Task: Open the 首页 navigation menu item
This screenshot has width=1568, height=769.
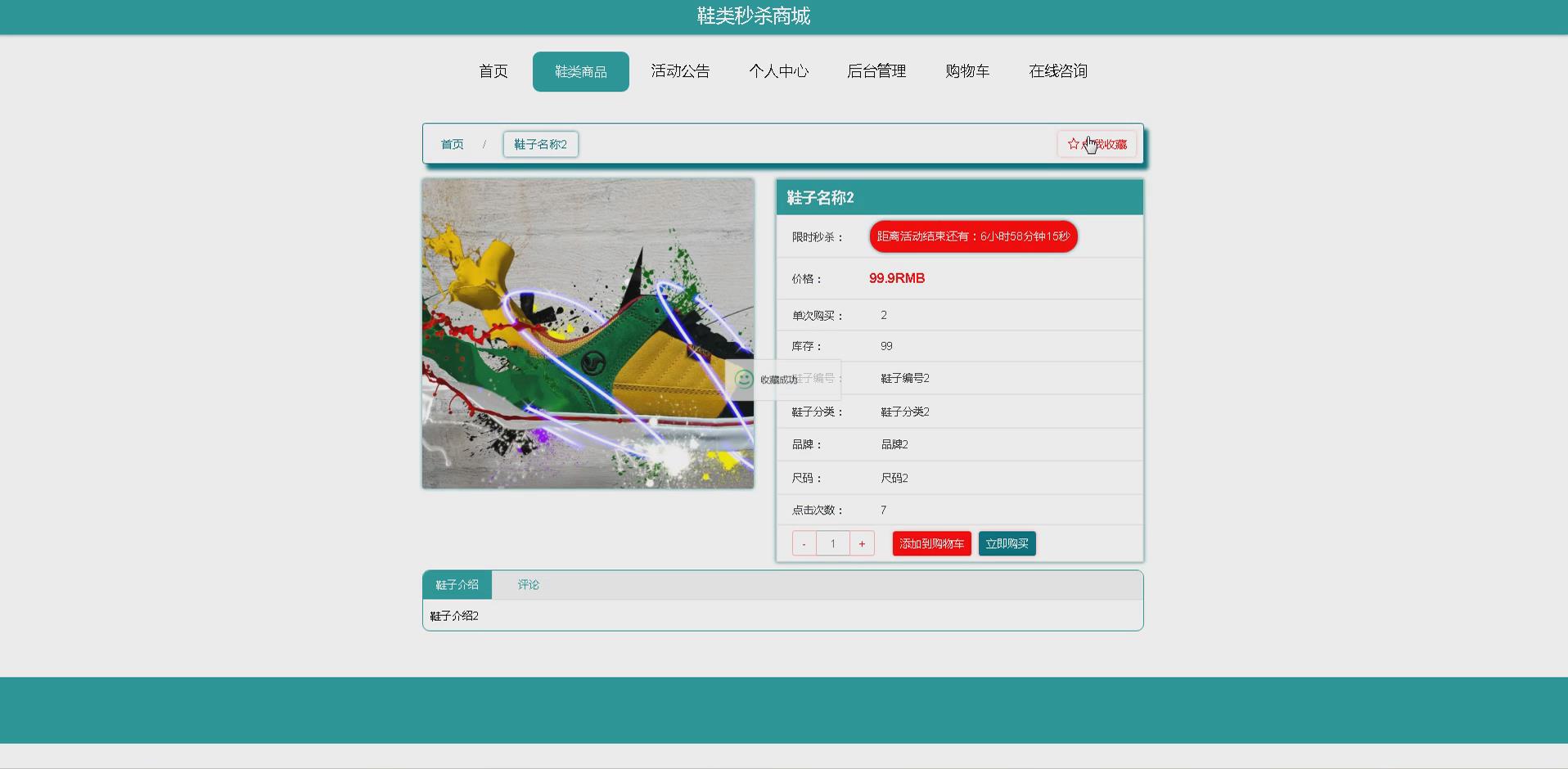Action: click(x=492, y=71)
